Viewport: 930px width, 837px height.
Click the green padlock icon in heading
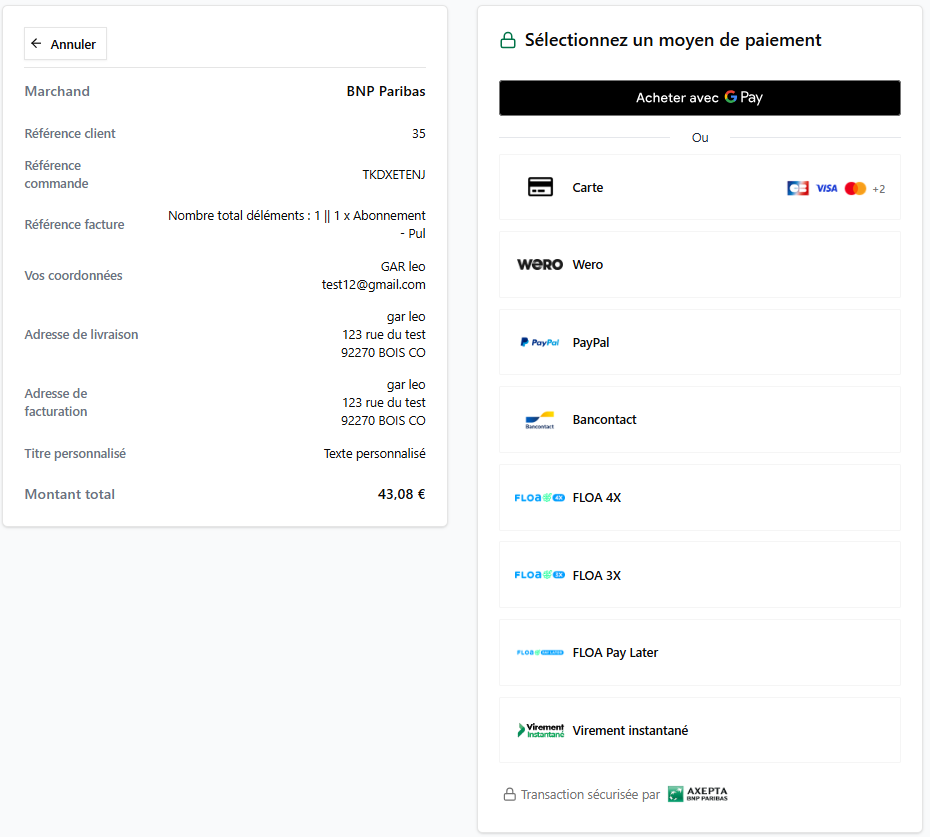click(508, 40)
